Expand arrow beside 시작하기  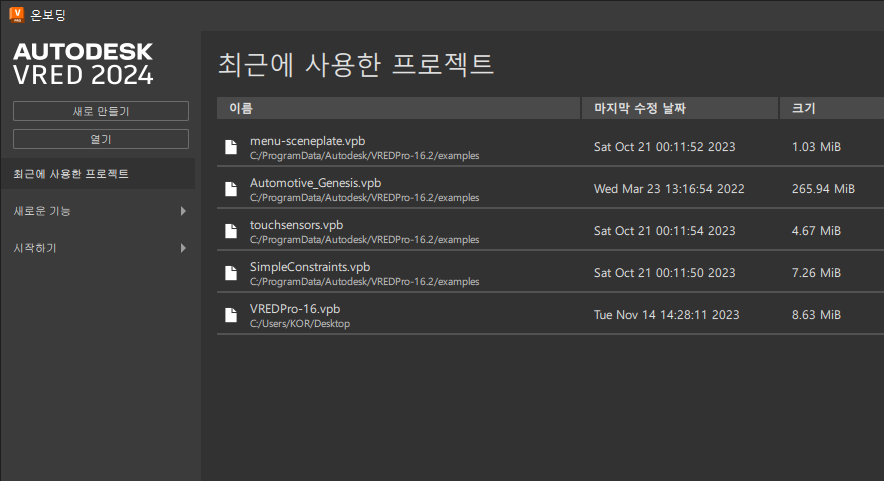click(183, 248)
